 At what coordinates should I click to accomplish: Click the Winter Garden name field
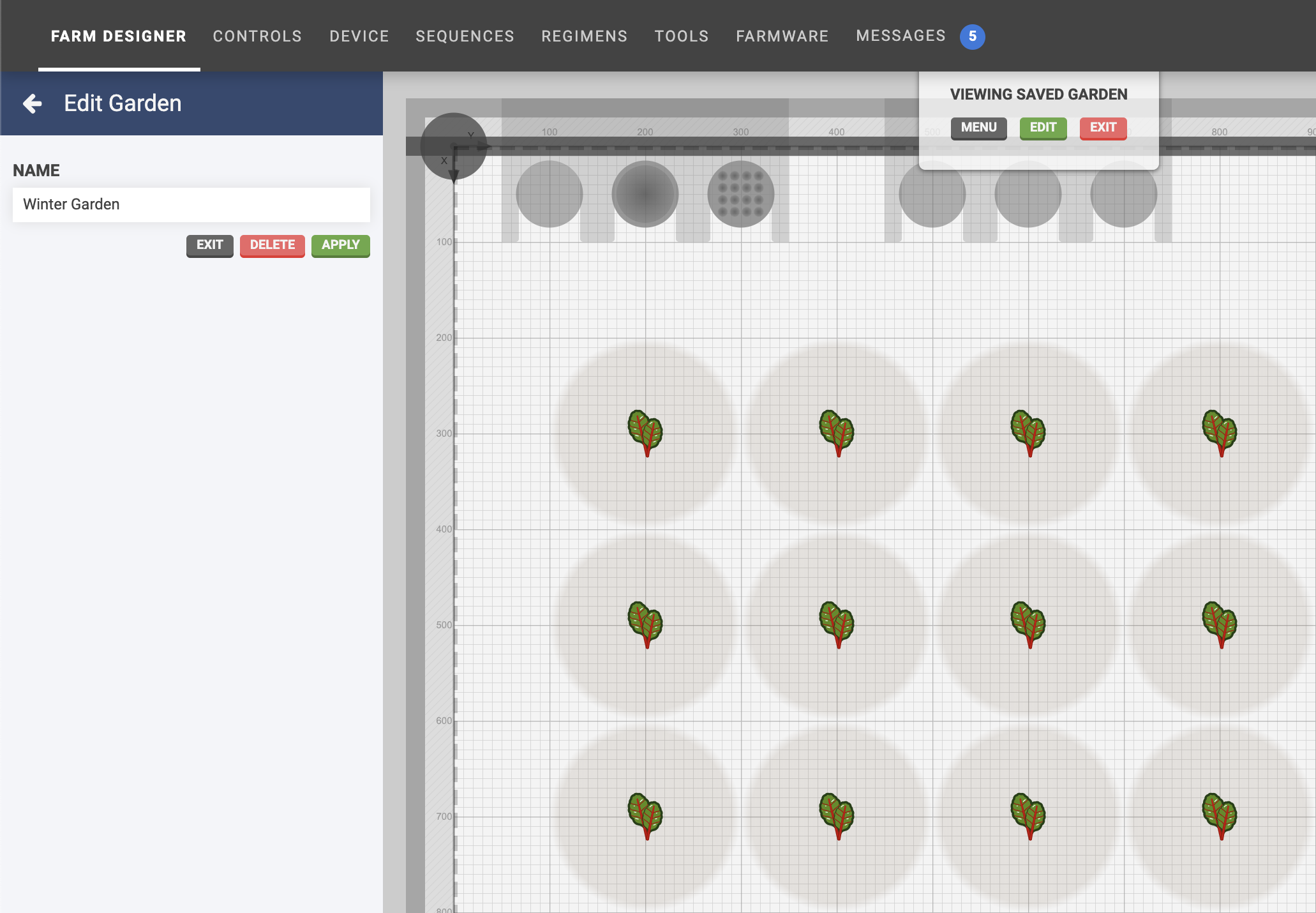191,204
